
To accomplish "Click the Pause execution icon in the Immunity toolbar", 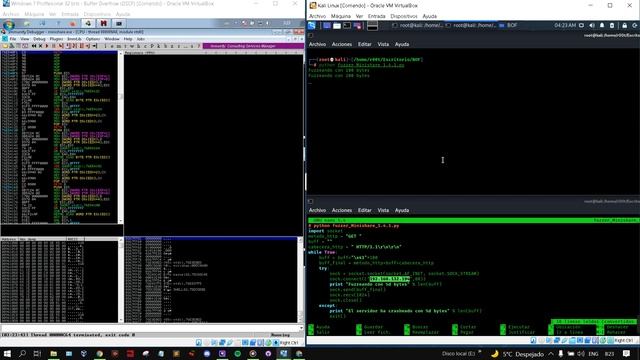I will click(53, 46).
